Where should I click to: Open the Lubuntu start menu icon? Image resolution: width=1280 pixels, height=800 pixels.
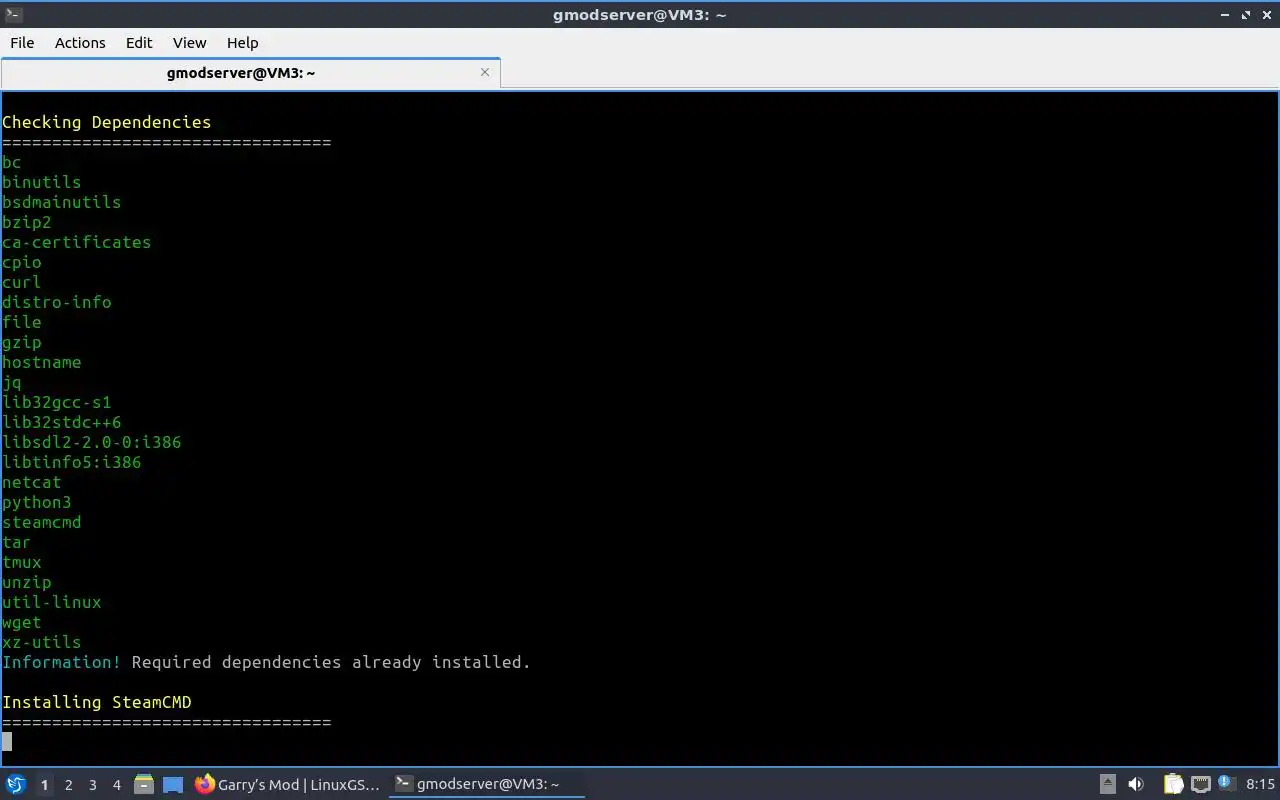coord(15,784)
